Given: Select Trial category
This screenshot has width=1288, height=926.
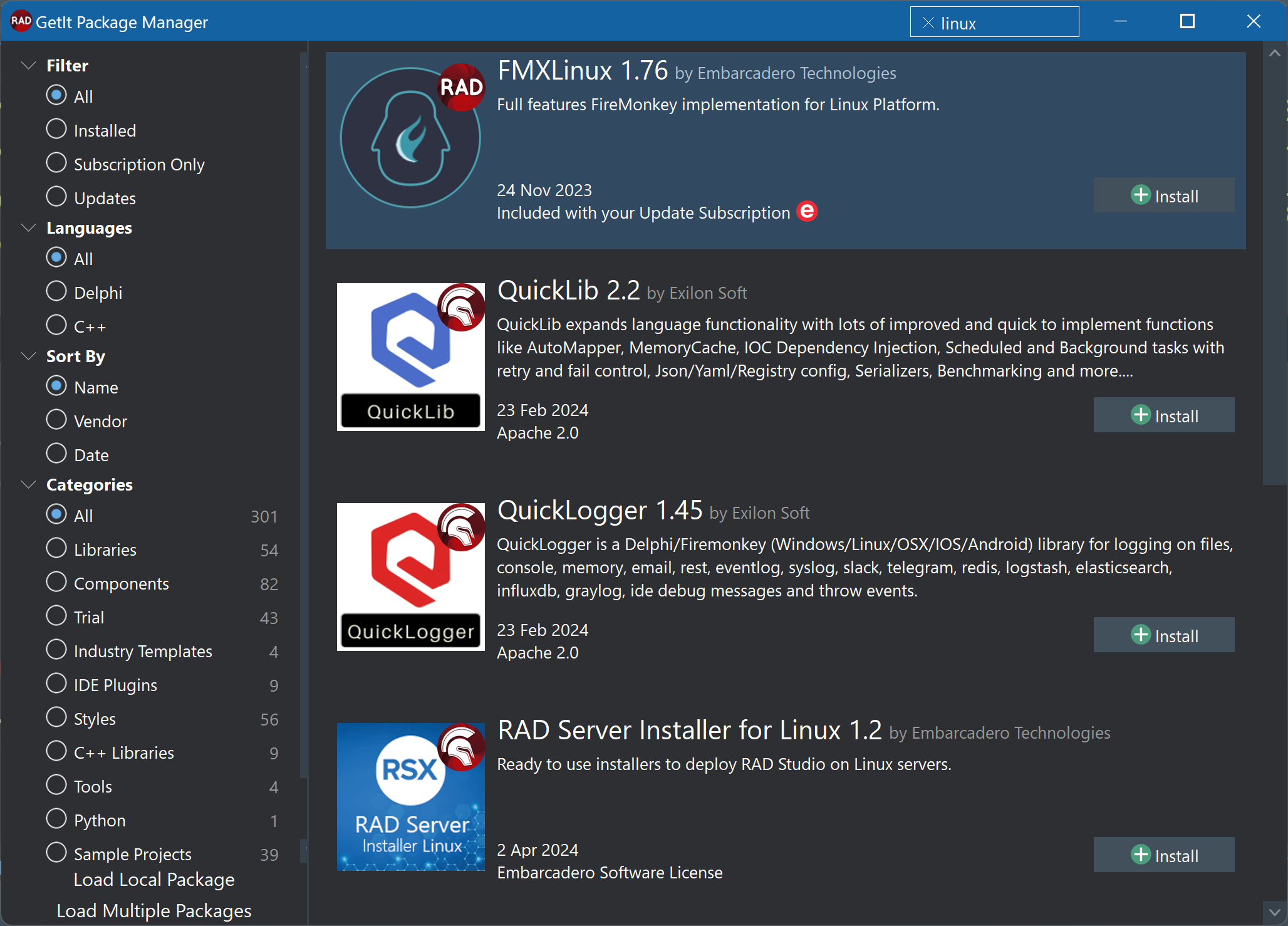Looking at the screenshot, I should (x=56, y=616).
